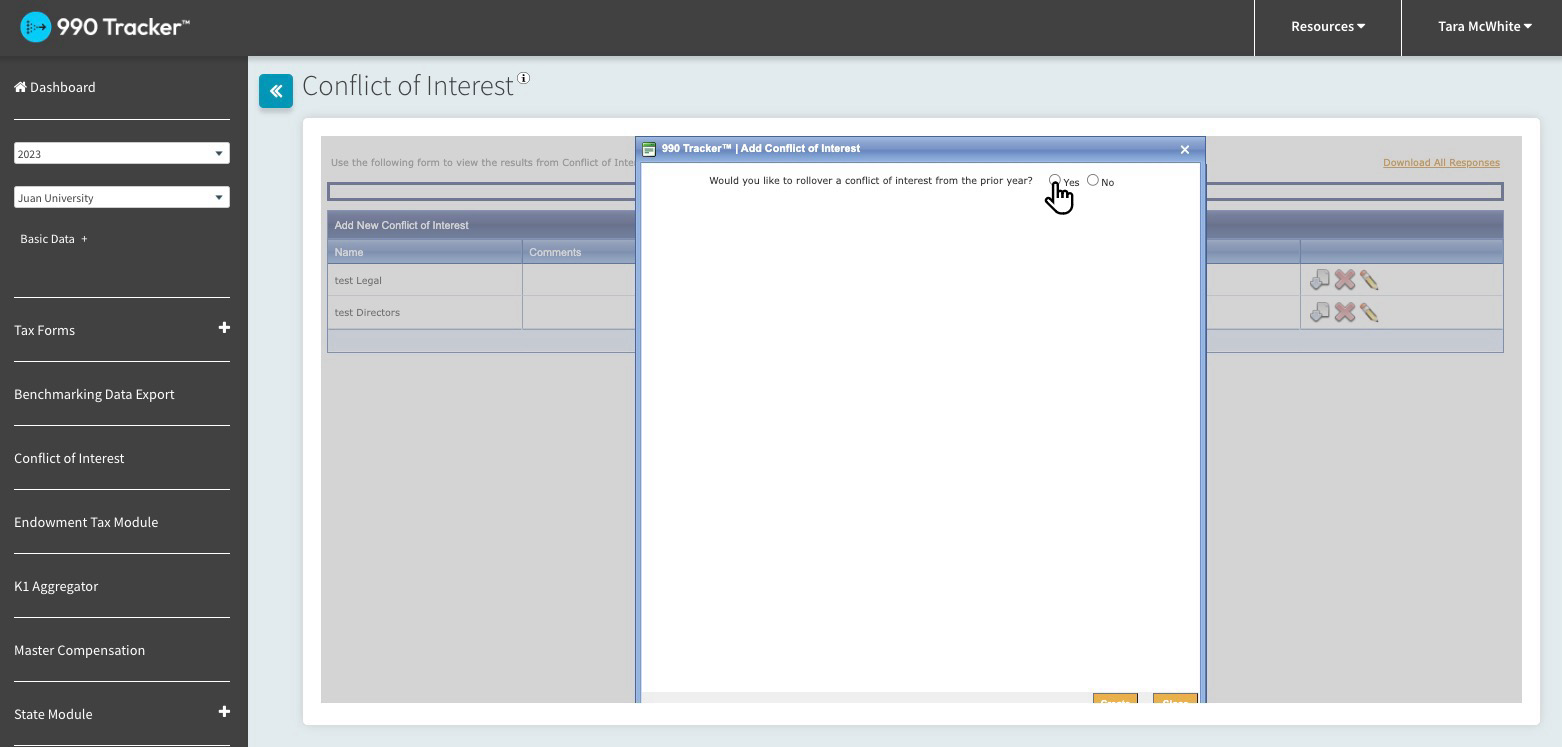Viewport: 1562px width, 747px height.
Task: Open K1 Aggregator from the sidebar
Action: pyautogui.click(x=56, y=587)
